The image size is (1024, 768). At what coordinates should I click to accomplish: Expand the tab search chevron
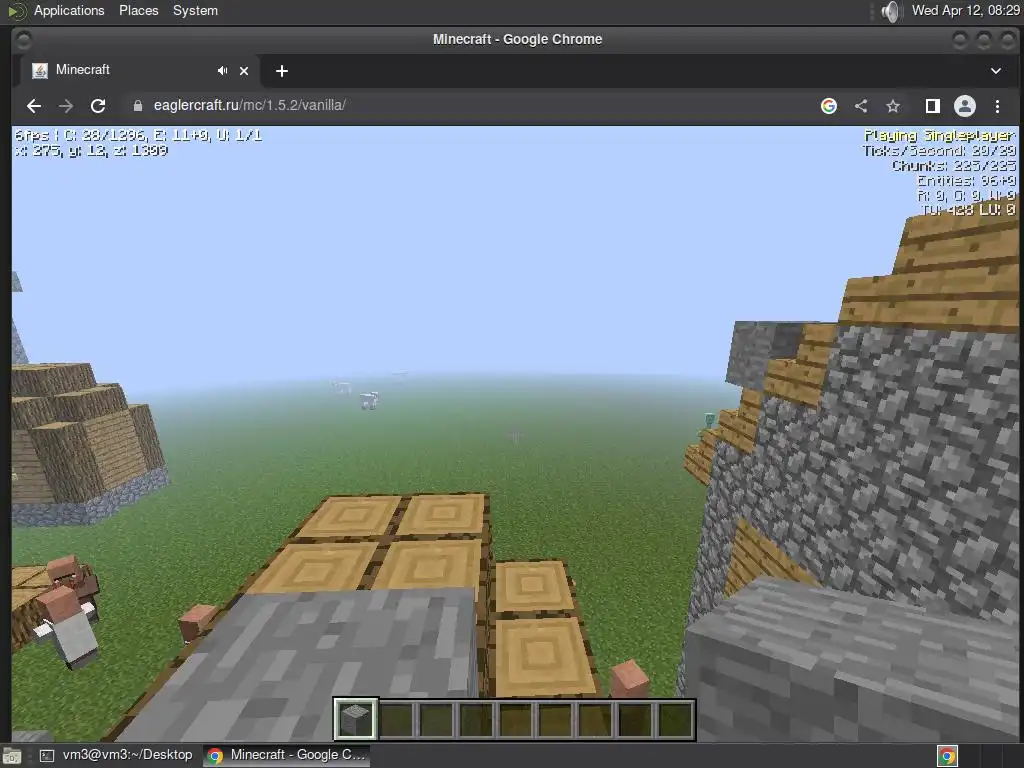995,71
